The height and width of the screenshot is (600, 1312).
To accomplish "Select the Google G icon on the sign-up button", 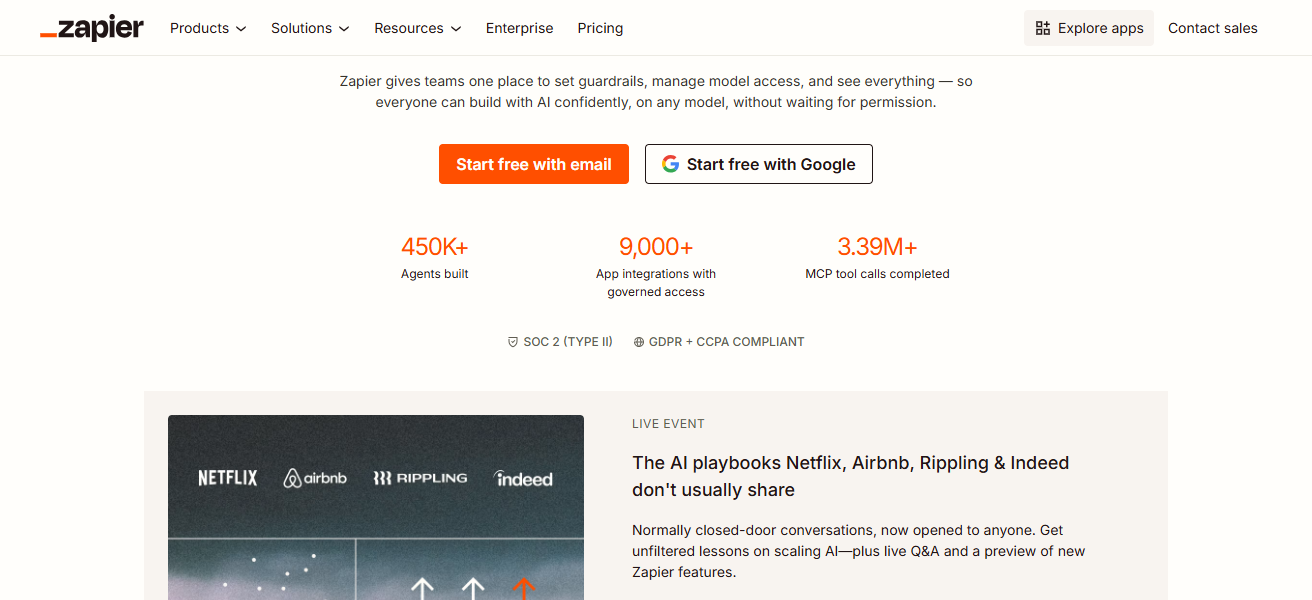I will coord(670,163).
